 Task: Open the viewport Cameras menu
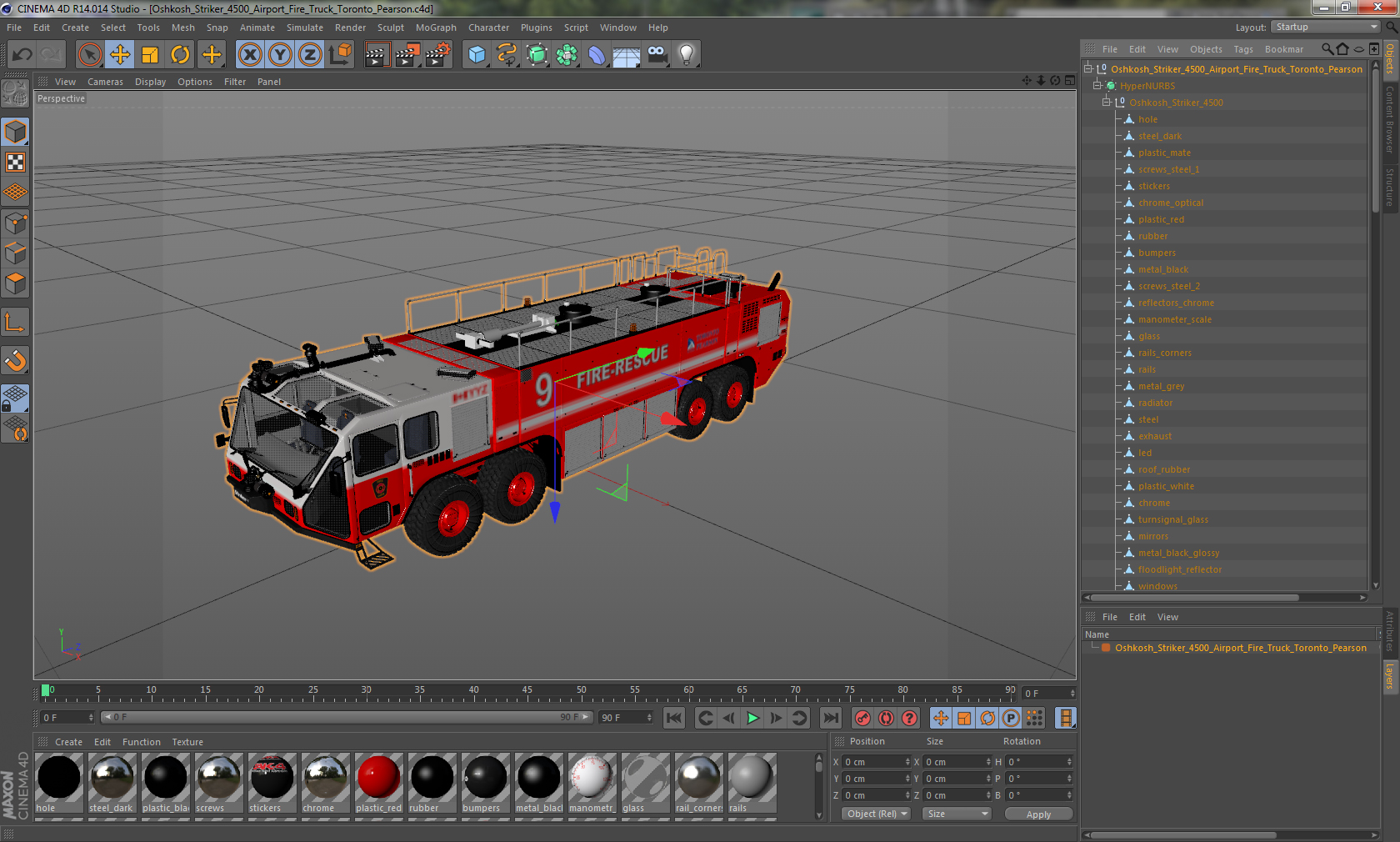pyautogui.click(x=105, y=82)
